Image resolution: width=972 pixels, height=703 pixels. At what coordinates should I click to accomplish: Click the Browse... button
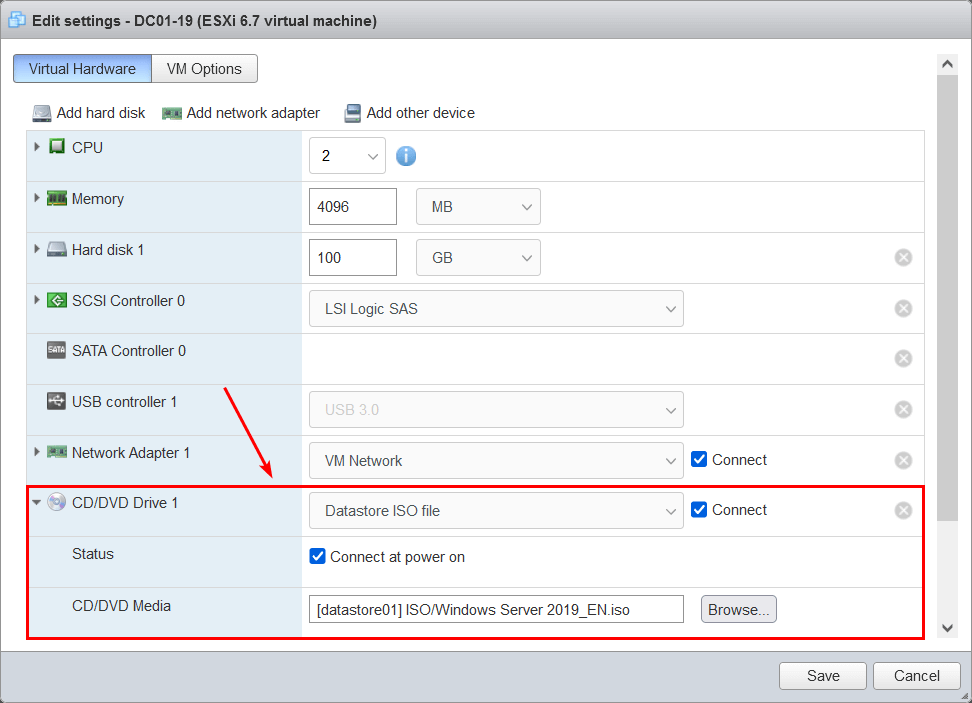tap(739, 609)
